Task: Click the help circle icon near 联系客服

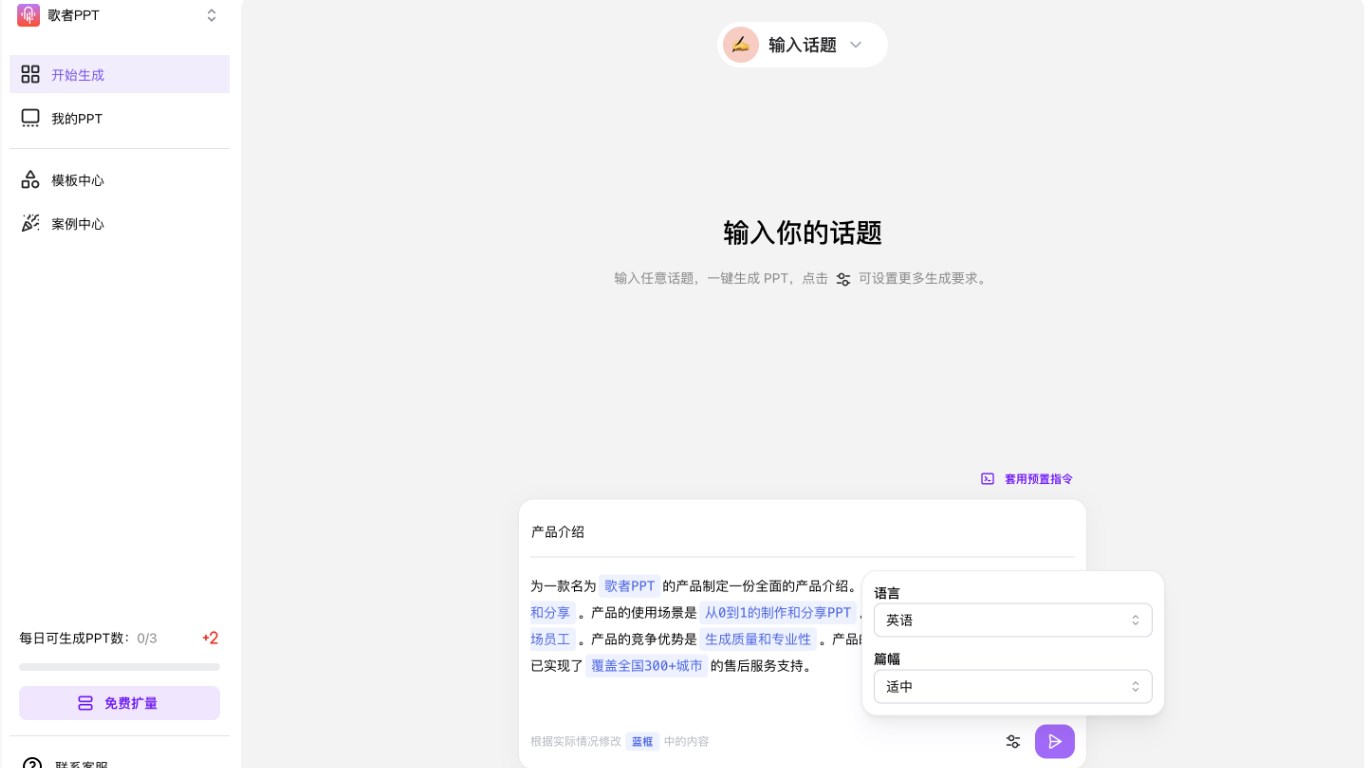Action: (x=32, y=764)
